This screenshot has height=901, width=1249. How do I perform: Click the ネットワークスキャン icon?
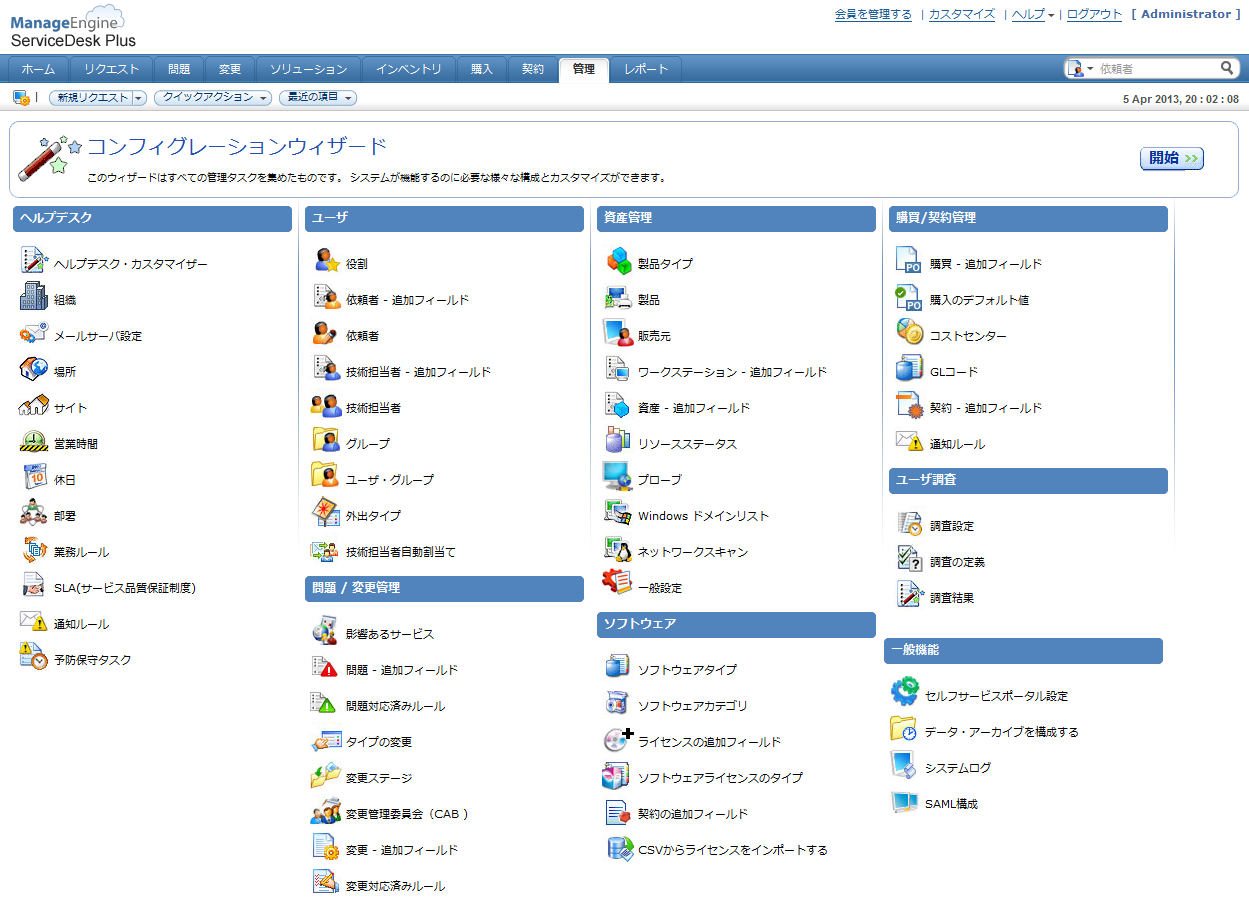pyautogui.click(x=618, y=550)
